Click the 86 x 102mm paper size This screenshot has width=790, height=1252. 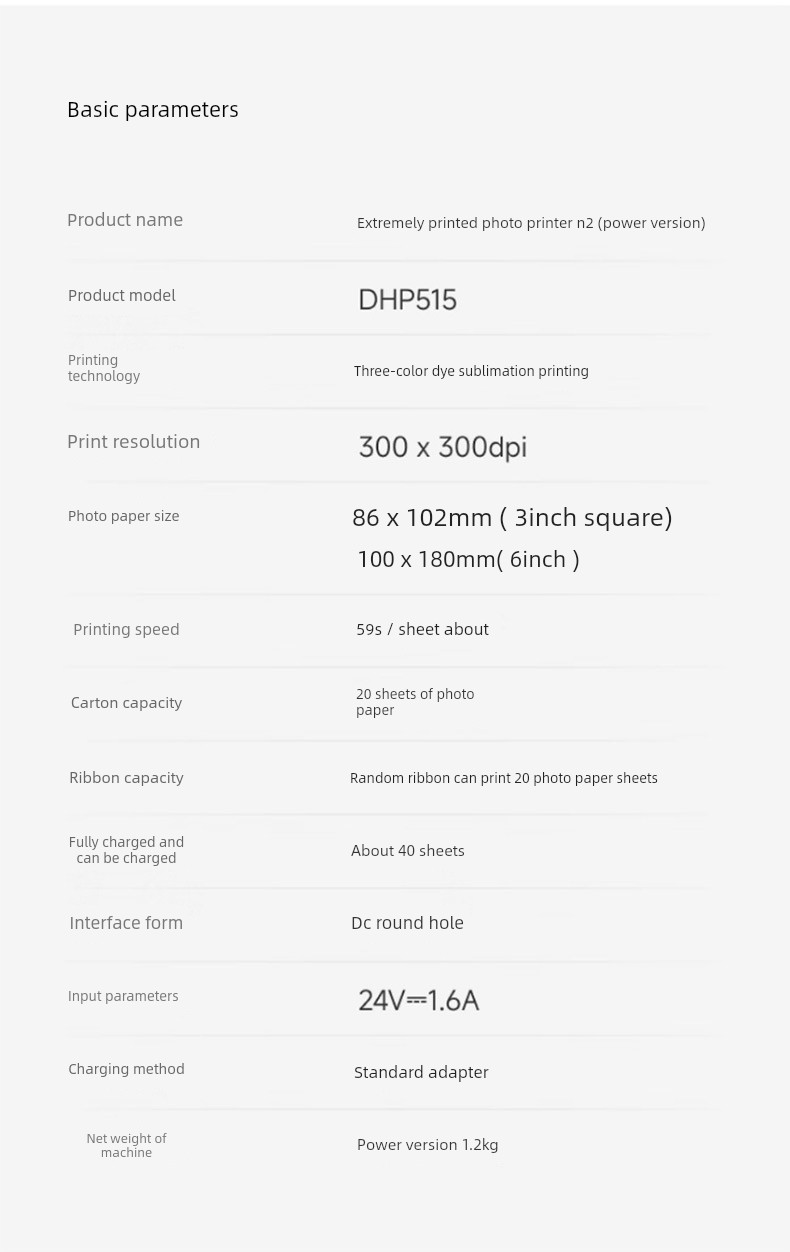pyautogui.click(x=512, y=517)
